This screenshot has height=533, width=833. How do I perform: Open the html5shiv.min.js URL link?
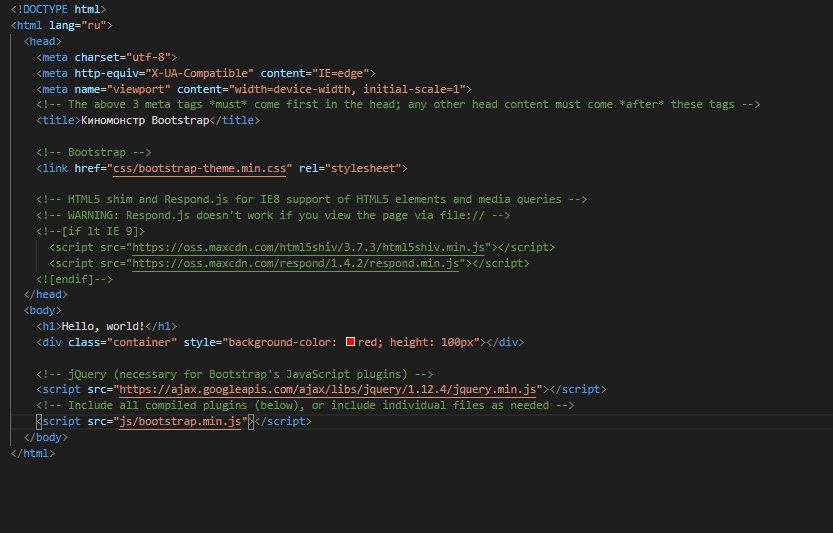click(x=308, y=247)
